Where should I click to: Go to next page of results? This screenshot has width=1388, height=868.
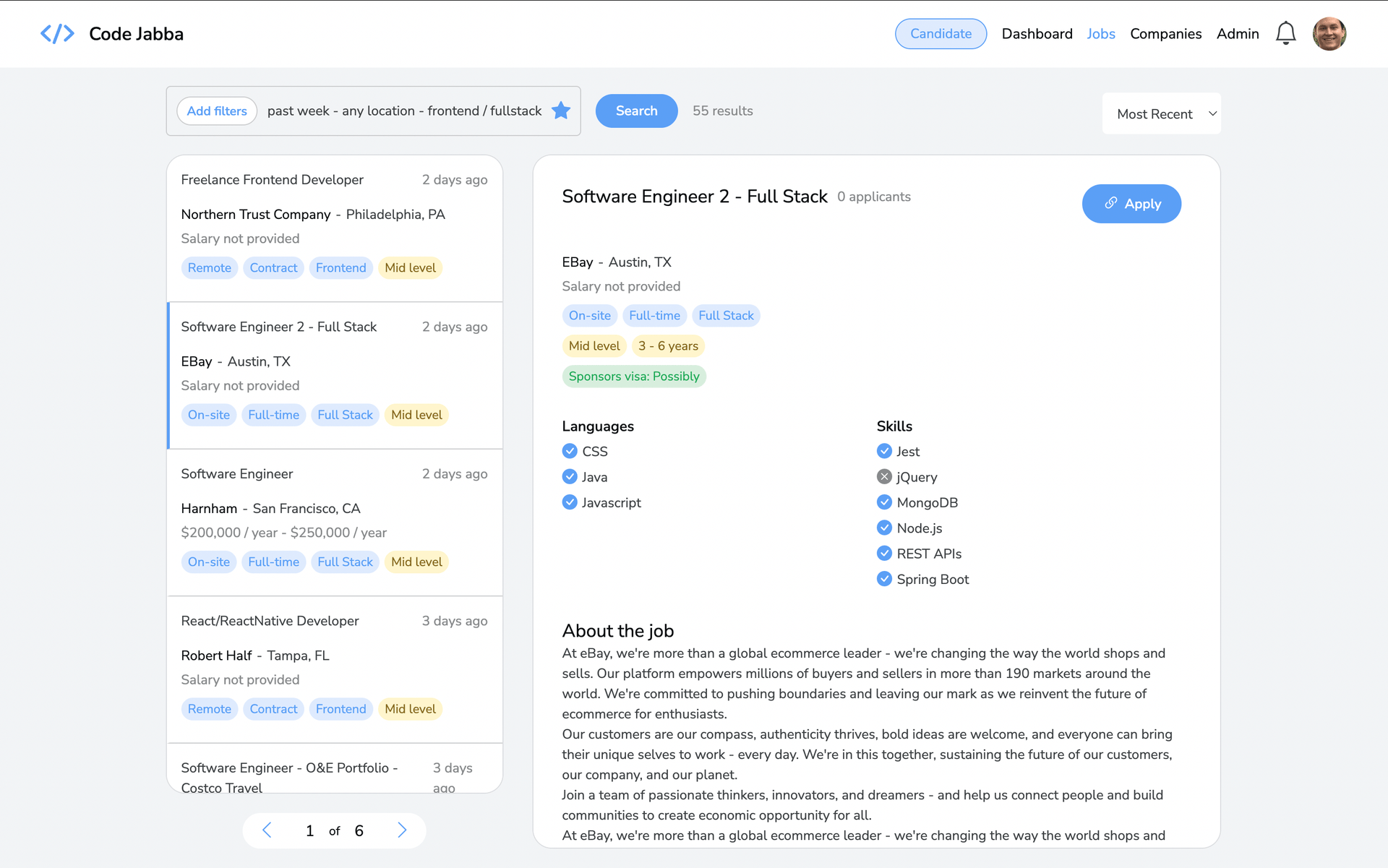[x=402, y=830]
